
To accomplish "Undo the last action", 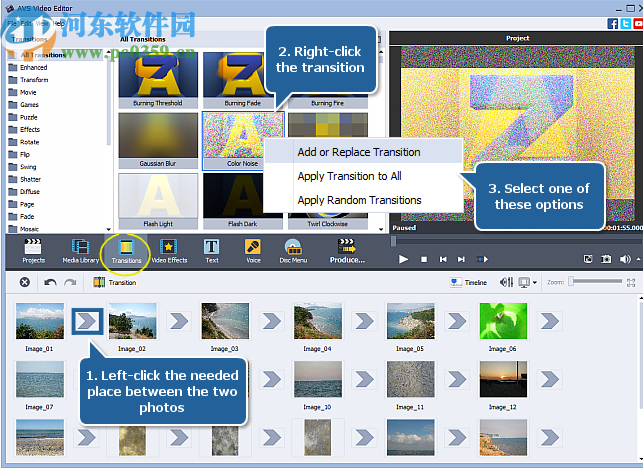I will pos(50,282).
